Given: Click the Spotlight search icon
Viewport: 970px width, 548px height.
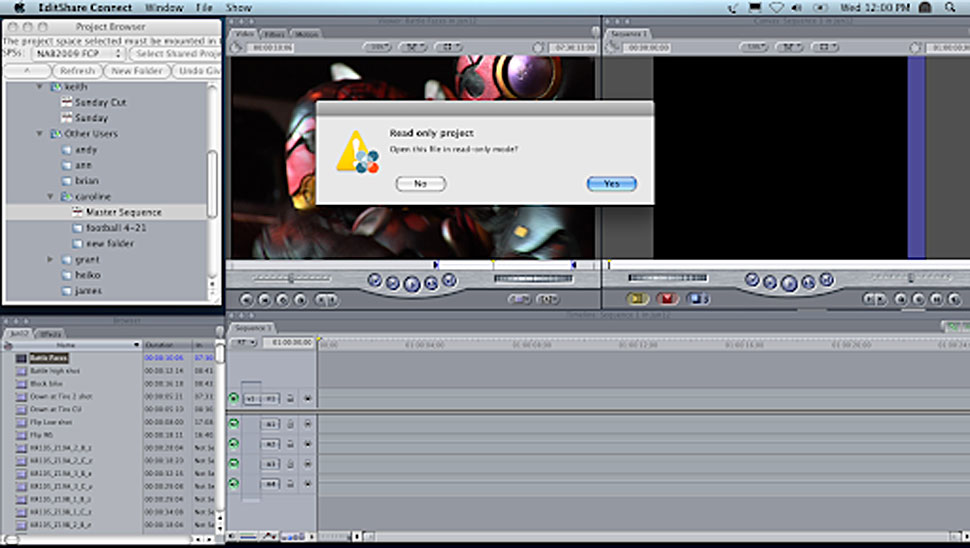Looking at the screenshot, I should tap(950, 7).
